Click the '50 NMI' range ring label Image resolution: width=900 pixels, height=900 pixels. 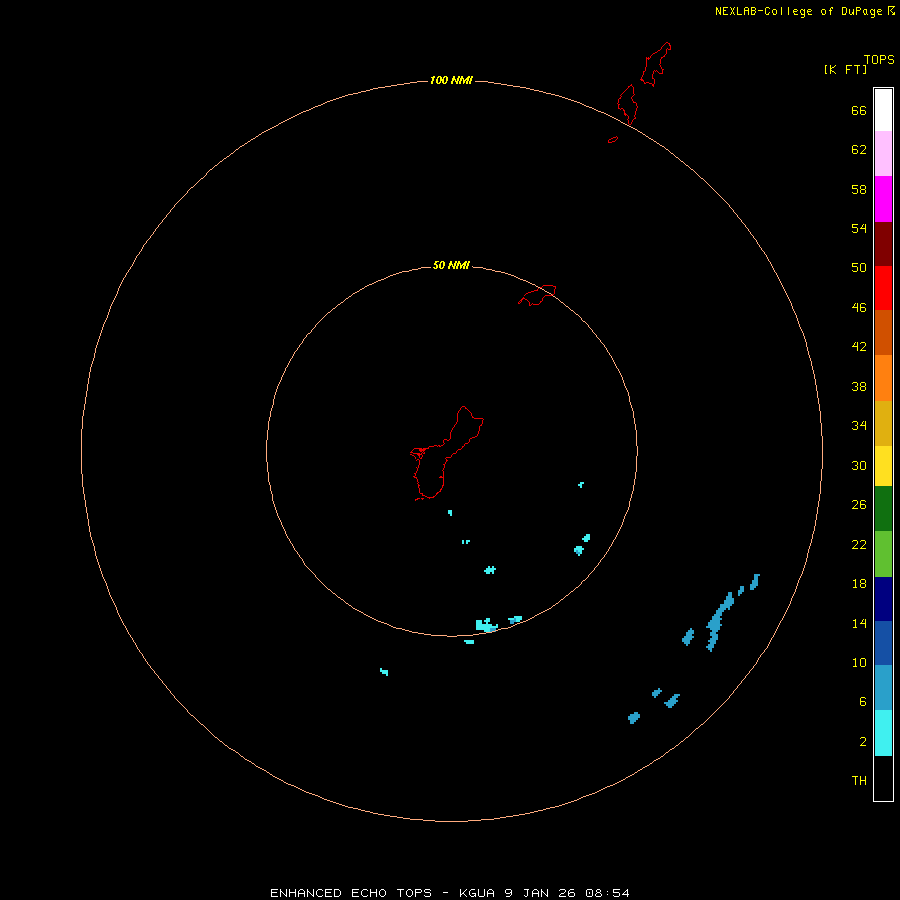point(451,265)
